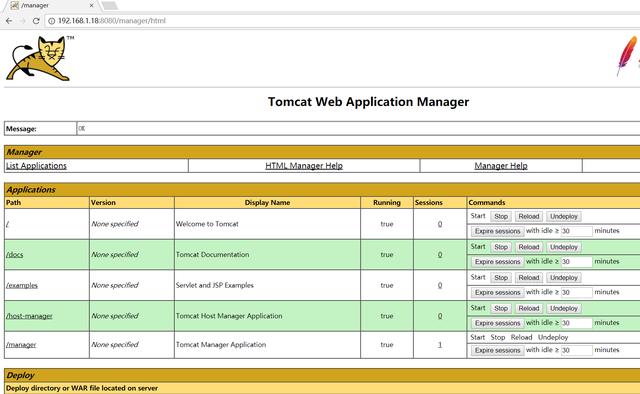Viewport: 640px width, 394px height.
Task: Click the Applications section header
Action: (322, 190)
